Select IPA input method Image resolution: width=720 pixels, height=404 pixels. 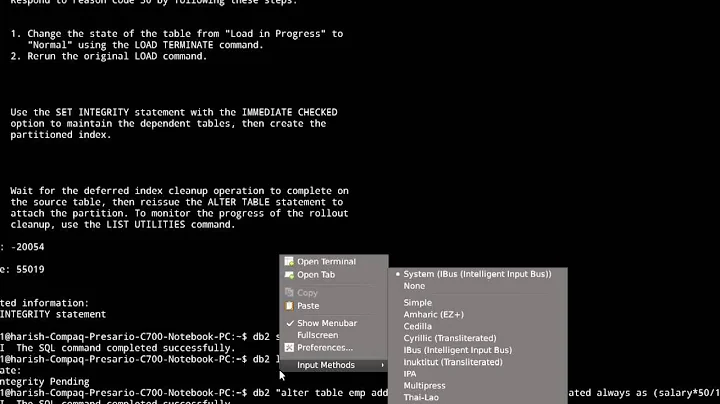[x=478, y=374]
